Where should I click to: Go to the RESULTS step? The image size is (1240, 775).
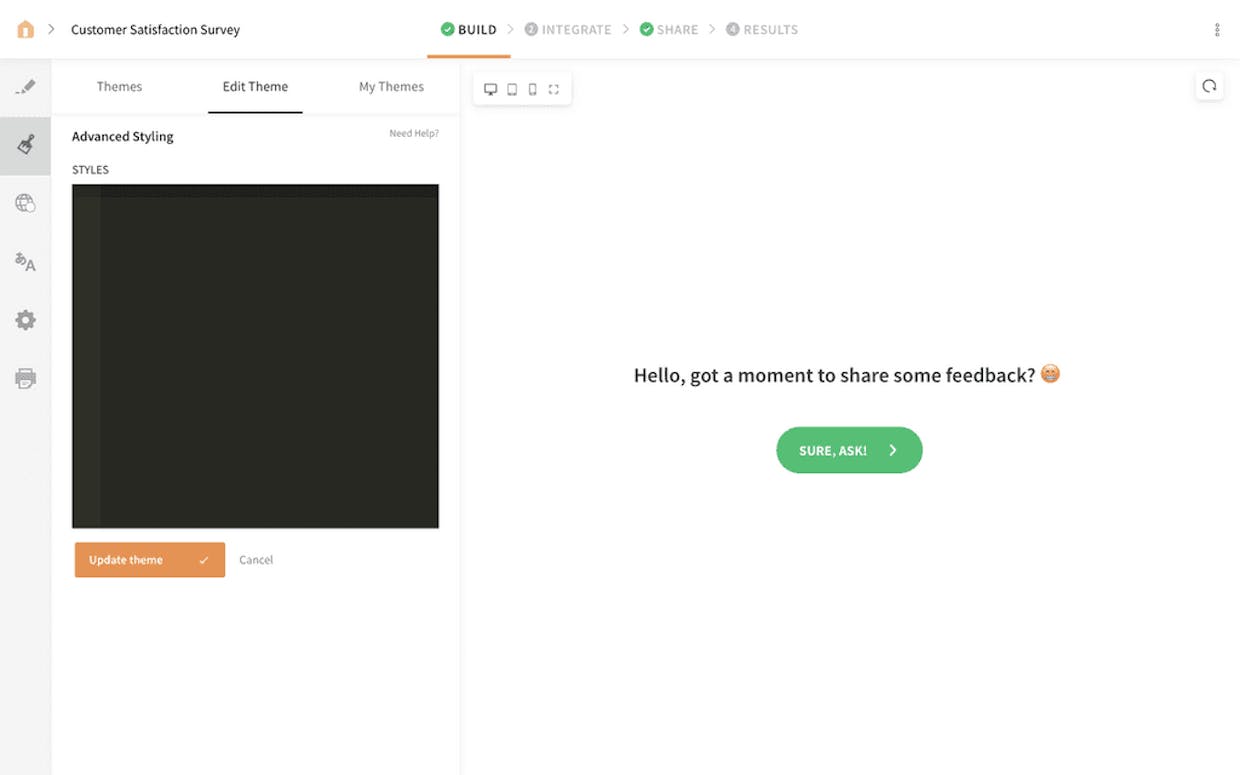point(762,30)
